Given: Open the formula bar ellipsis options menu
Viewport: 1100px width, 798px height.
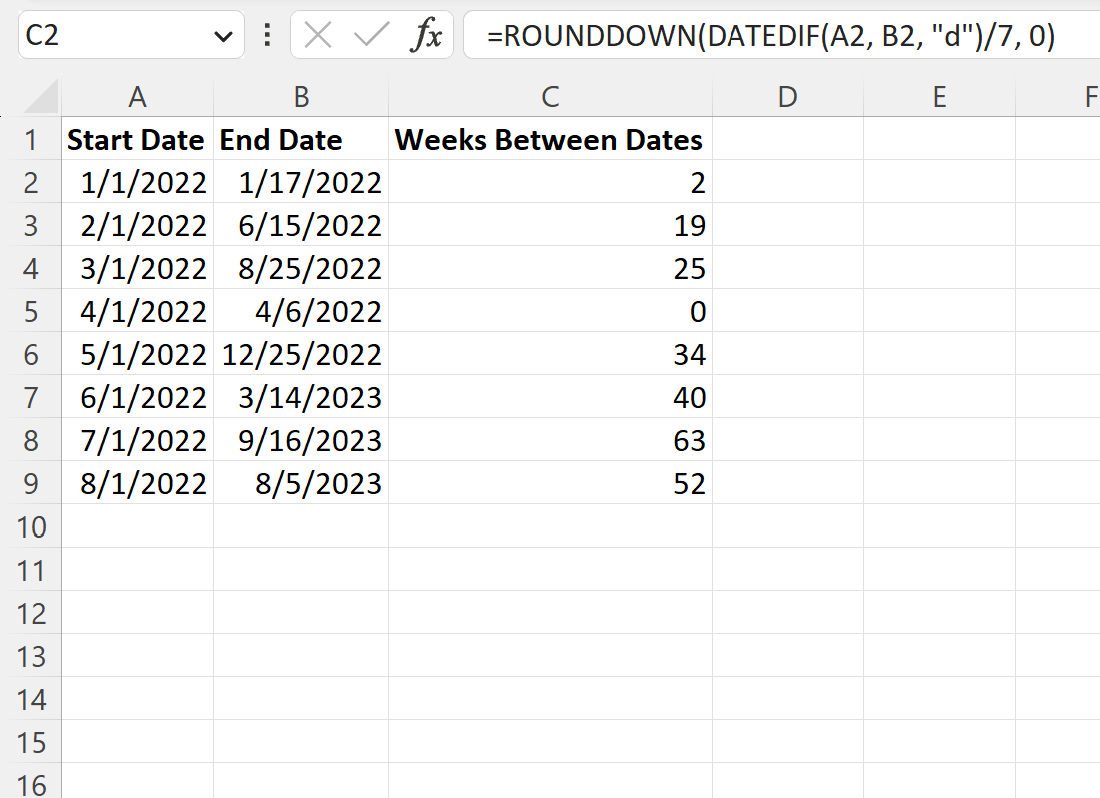Looking at the screenshot, I should point(266,33).
